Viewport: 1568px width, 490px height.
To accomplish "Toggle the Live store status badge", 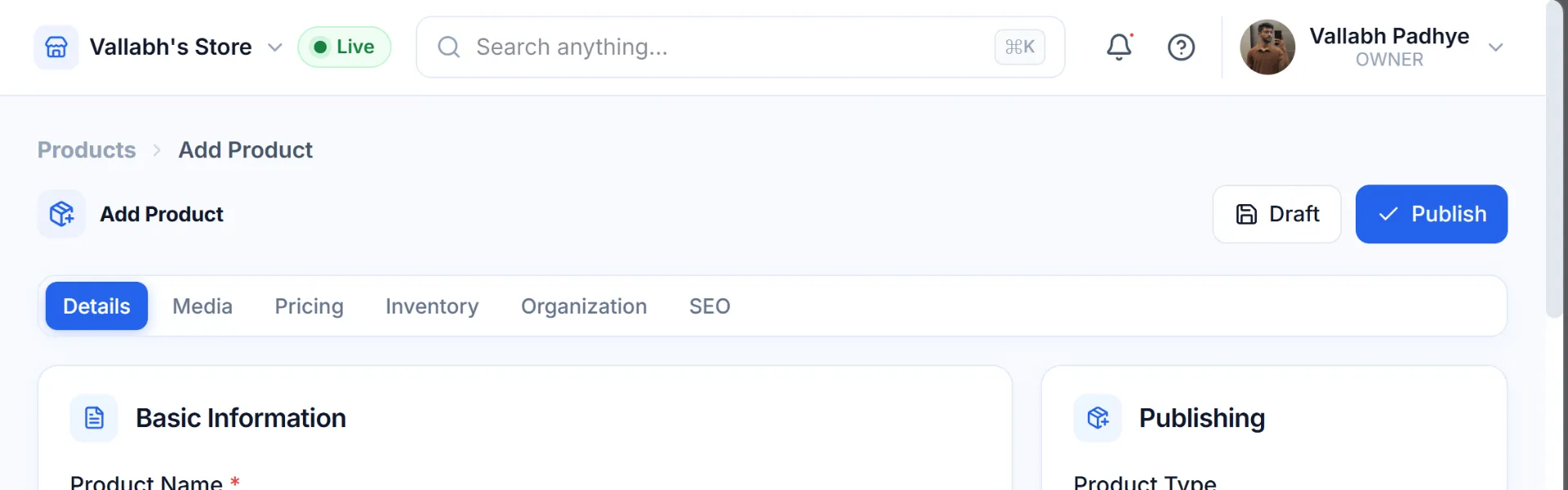I will click(x=344, y=47).
